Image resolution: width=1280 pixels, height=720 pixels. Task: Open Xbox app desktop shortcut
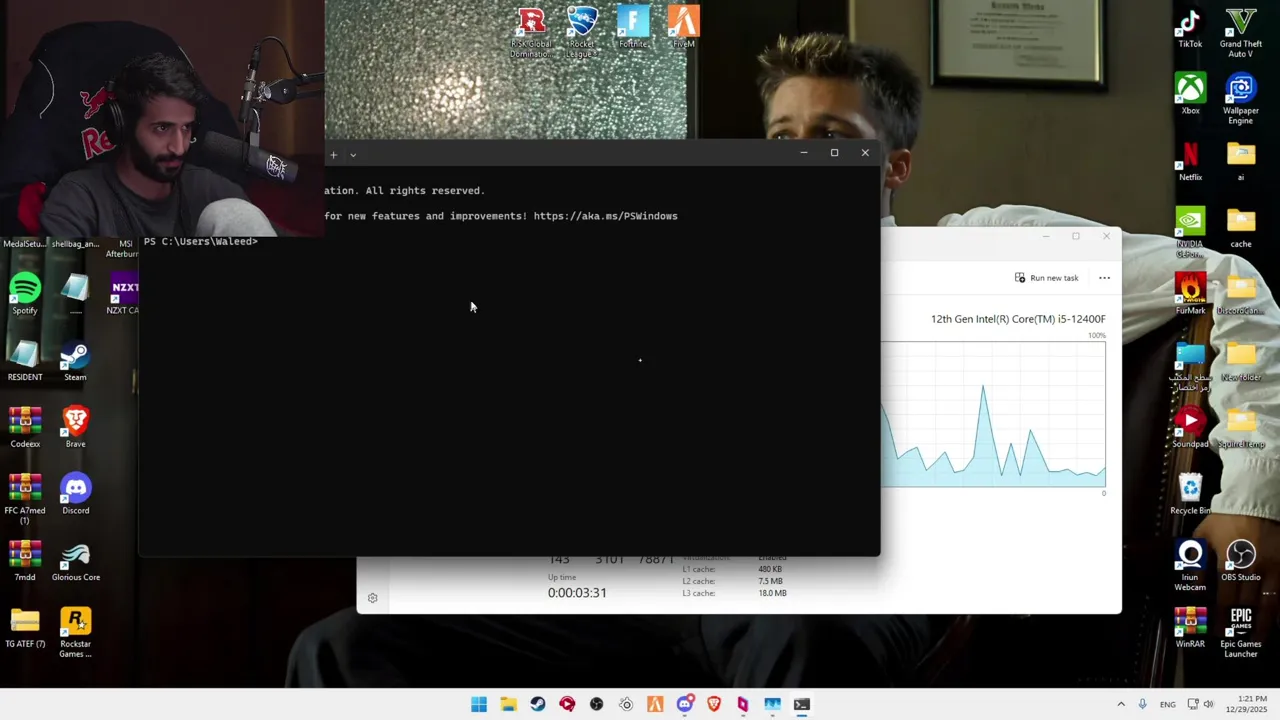coord(1190,95)
